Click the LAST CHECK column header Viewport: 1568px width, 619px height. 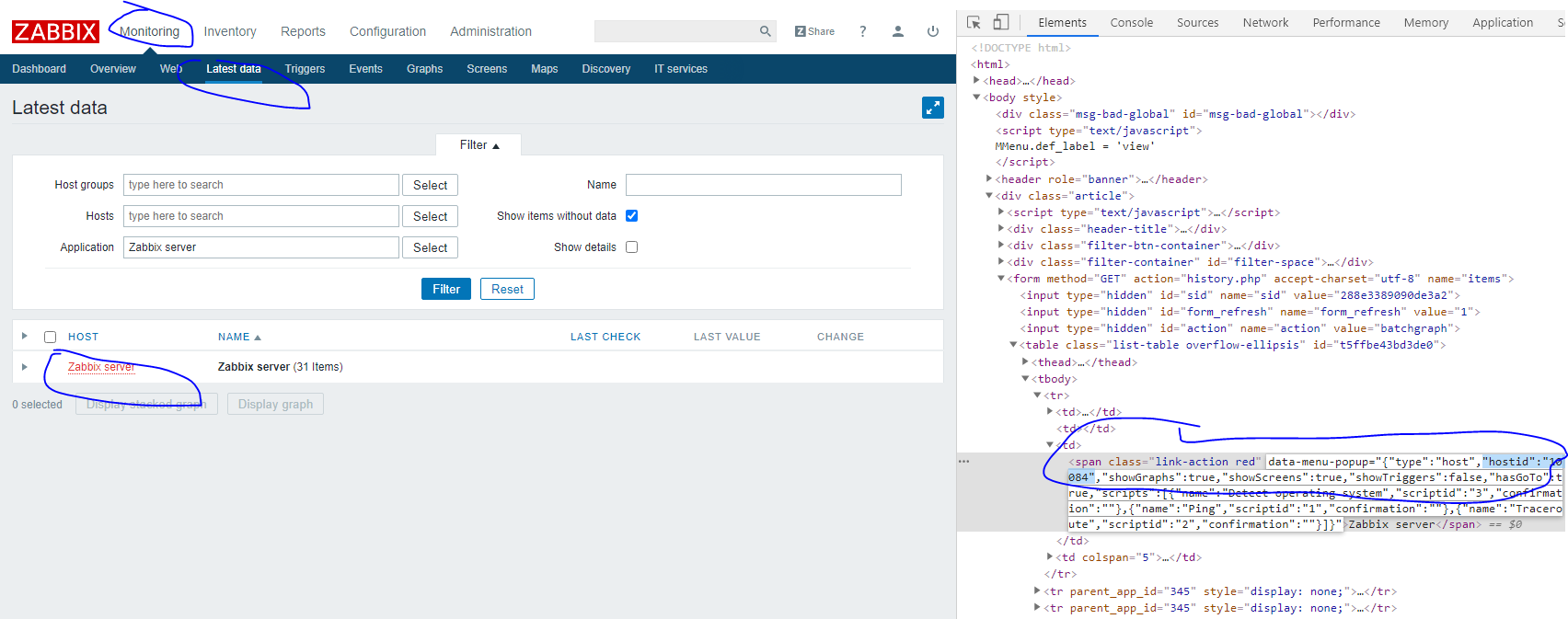tap(605, 337)
